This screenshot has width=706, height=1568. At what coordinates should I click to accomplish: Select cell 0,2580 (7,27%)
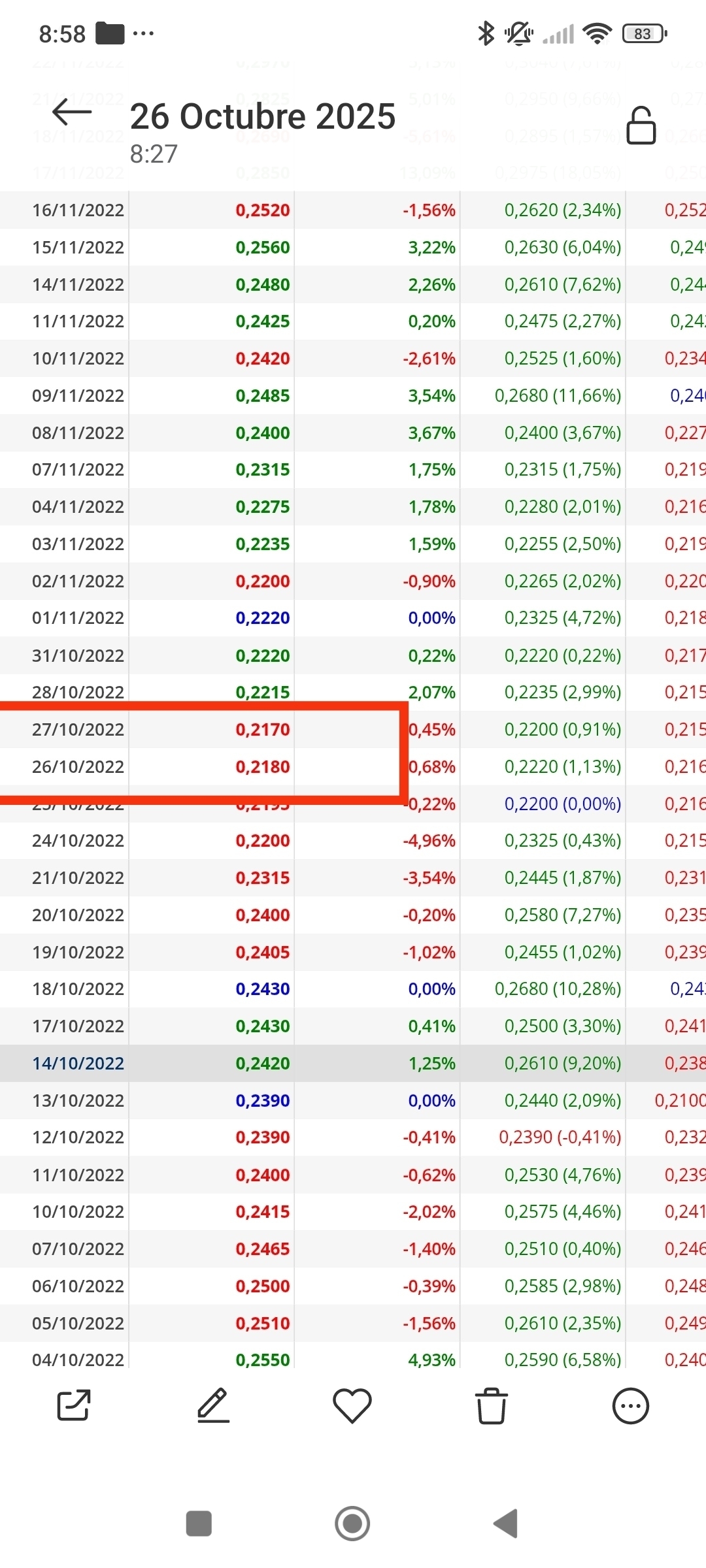[563, 915]
